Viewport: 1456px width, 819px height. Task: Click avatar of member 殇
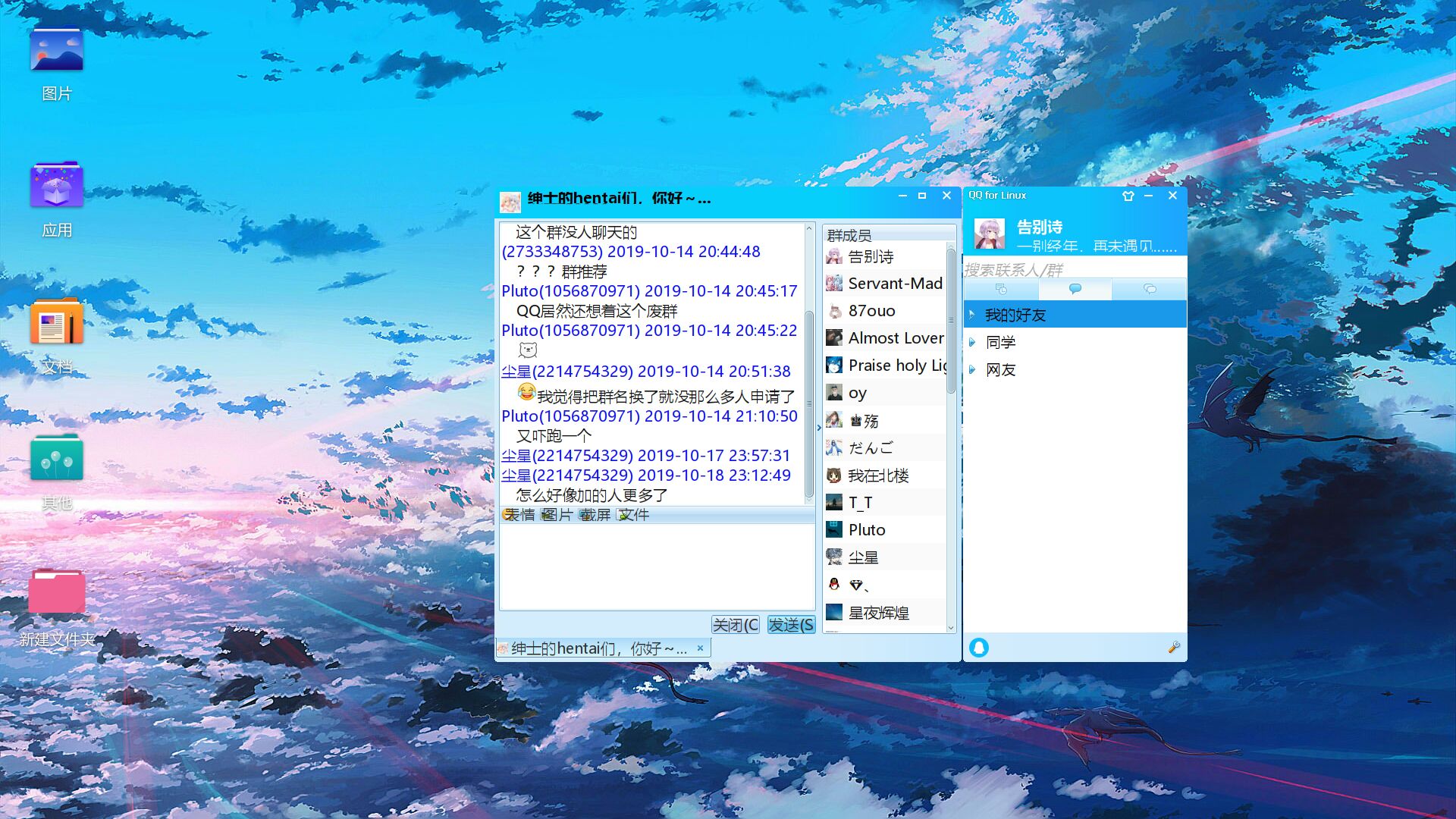pos(834,420)
